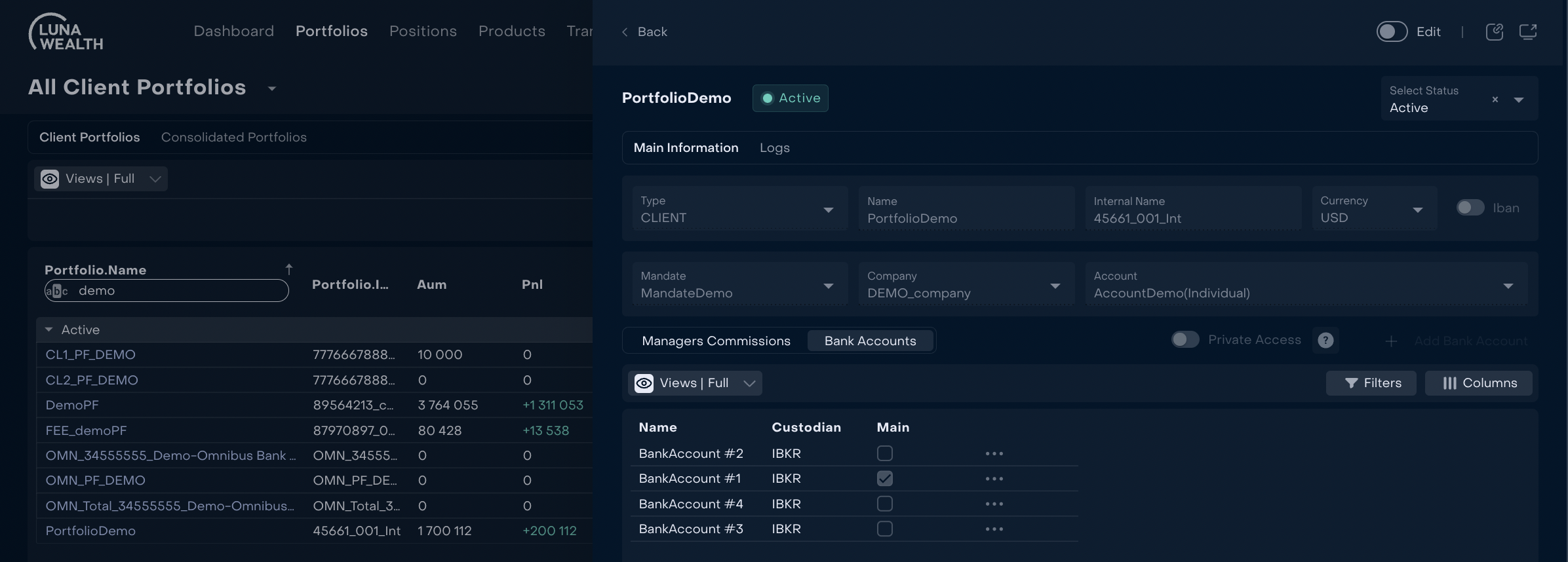Open the Currency USD dropdown
This screenshot has width=1568, height=562.
[x=1417, y=210]
